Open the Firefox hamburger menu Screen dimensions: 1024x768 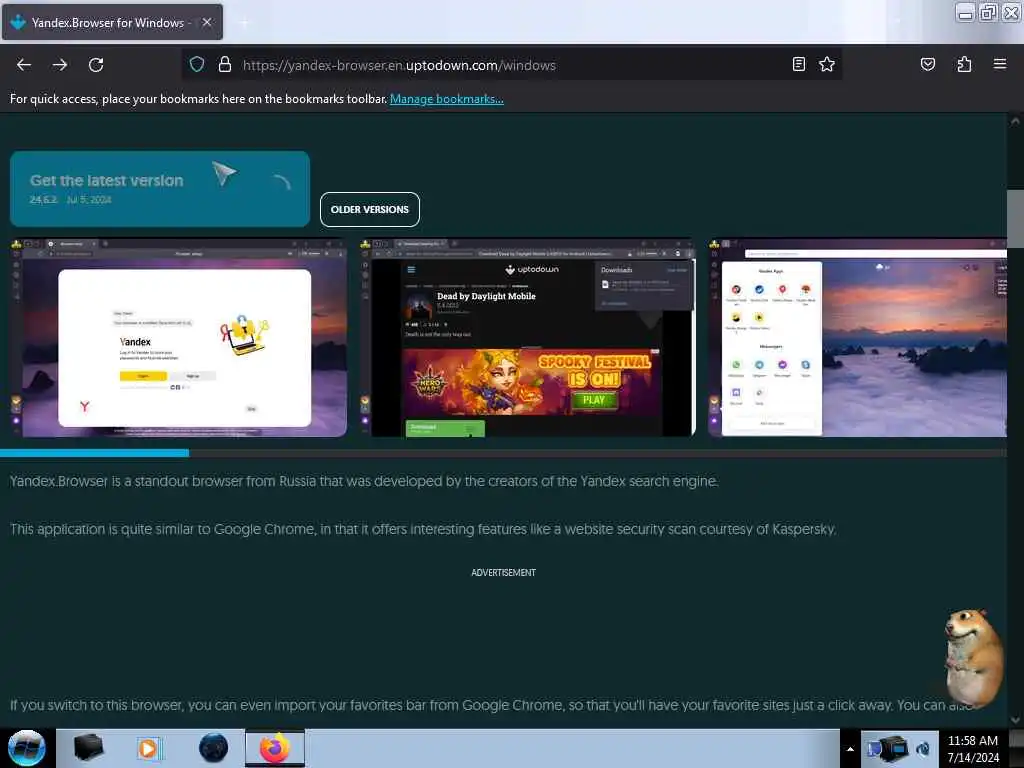999,64
